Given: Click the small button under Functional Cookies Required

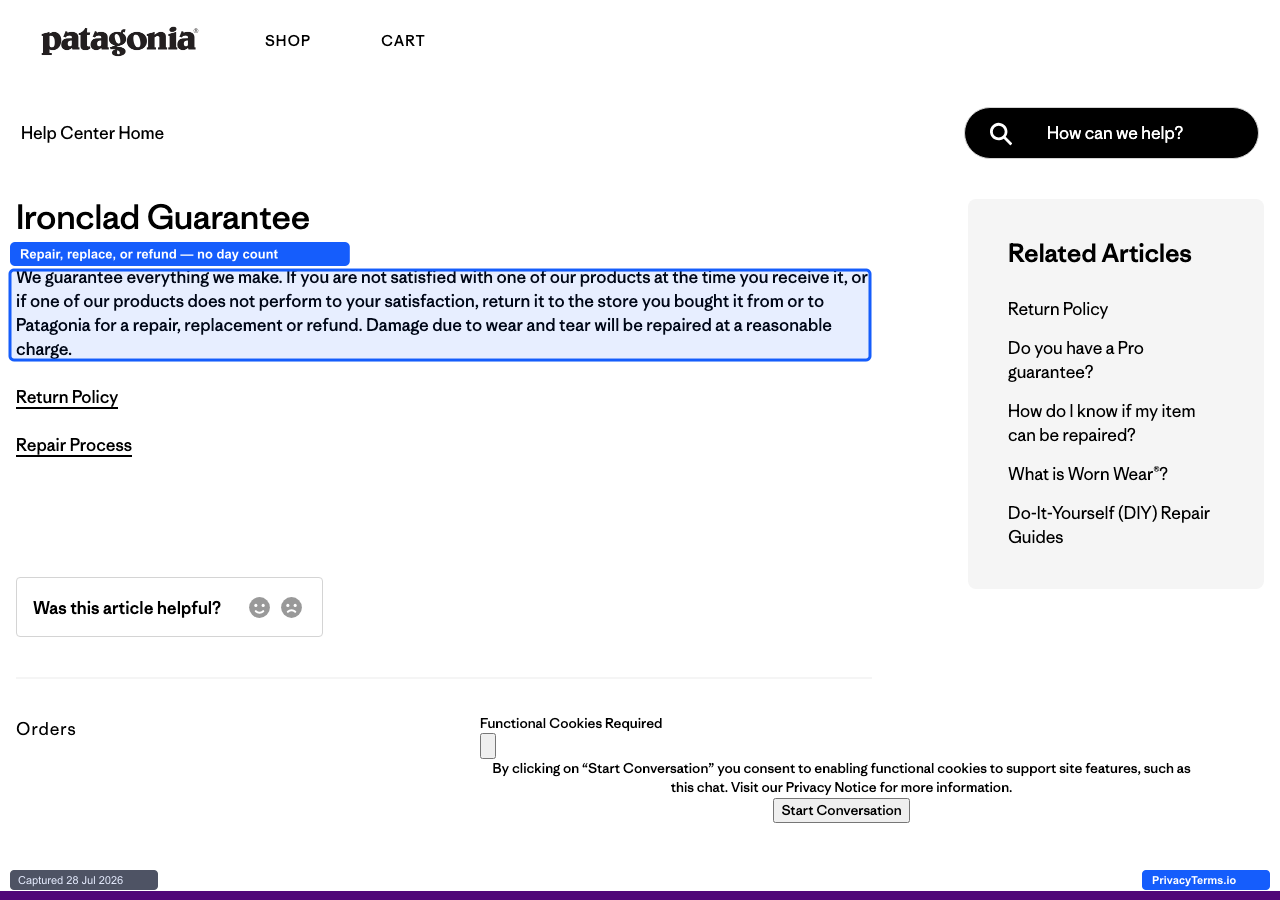Looking at the screenshot, I should [x=488, y=746].
